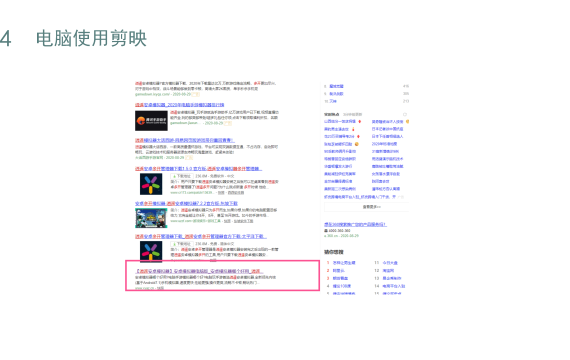Viewport: 570px width, 360px height.
Task: Select the suggested search ranked number 14
Action: tap(394, 286)
